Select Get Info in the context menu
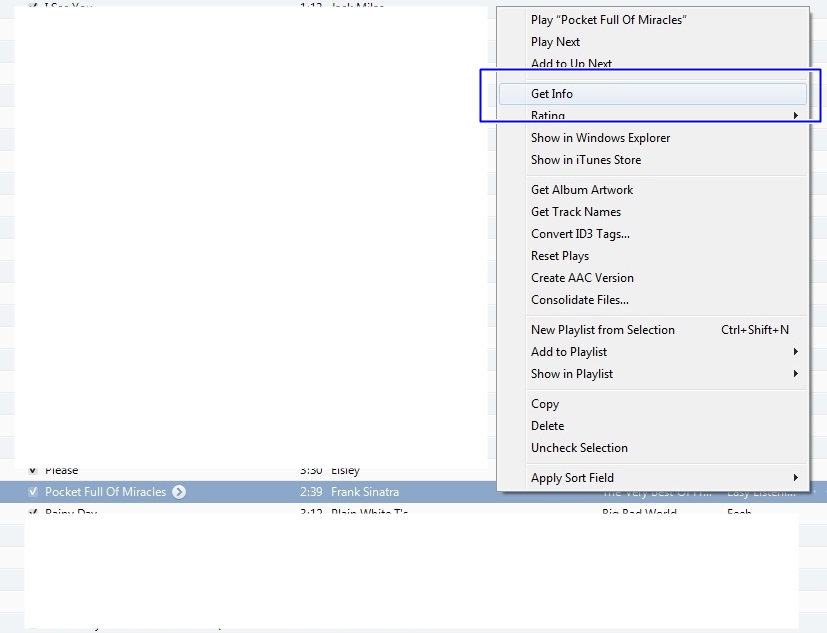This screenshot has height=633, width=827. [653, 93]
